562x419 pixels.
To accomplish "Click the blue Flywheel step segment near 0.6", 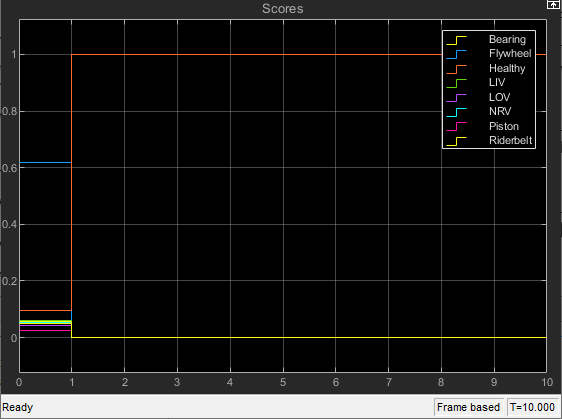I will pos(45,162).
